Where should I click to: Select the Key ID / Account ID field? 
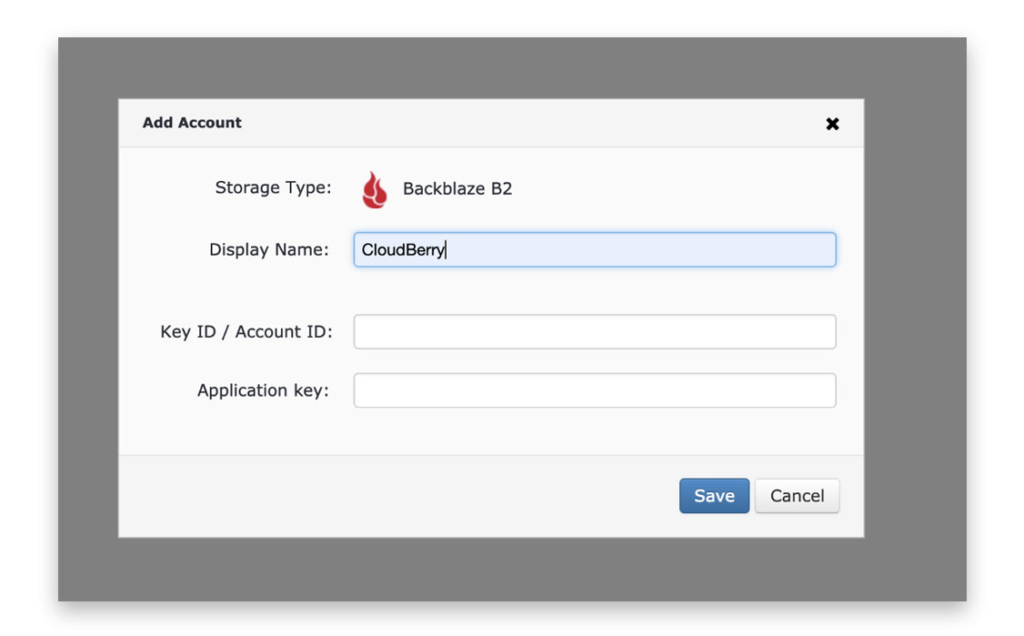pos(594,332)
